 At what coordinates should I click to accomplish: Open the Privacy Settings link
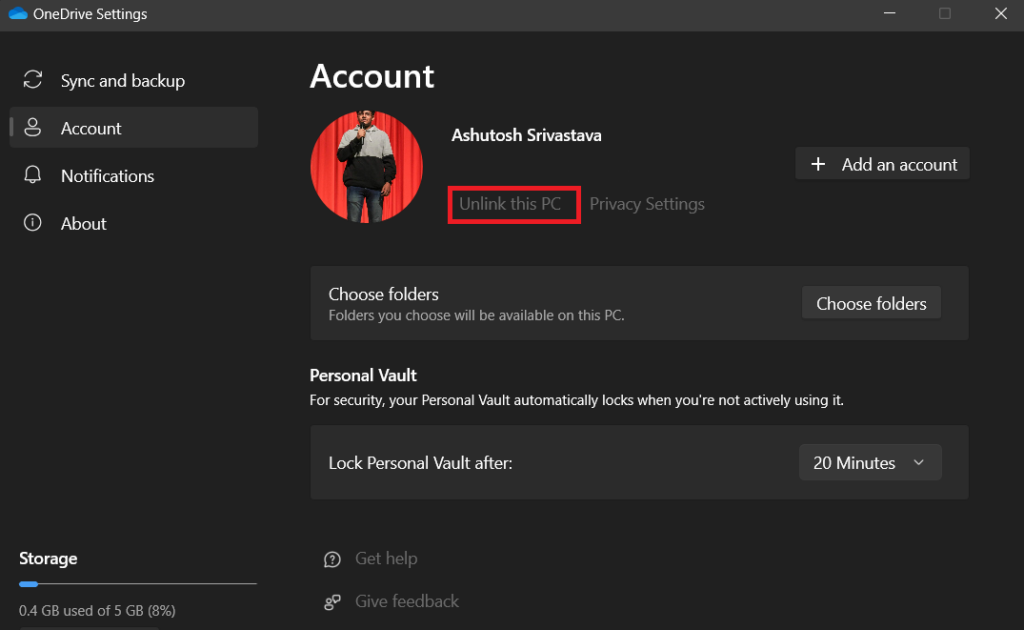click(646, 204)
